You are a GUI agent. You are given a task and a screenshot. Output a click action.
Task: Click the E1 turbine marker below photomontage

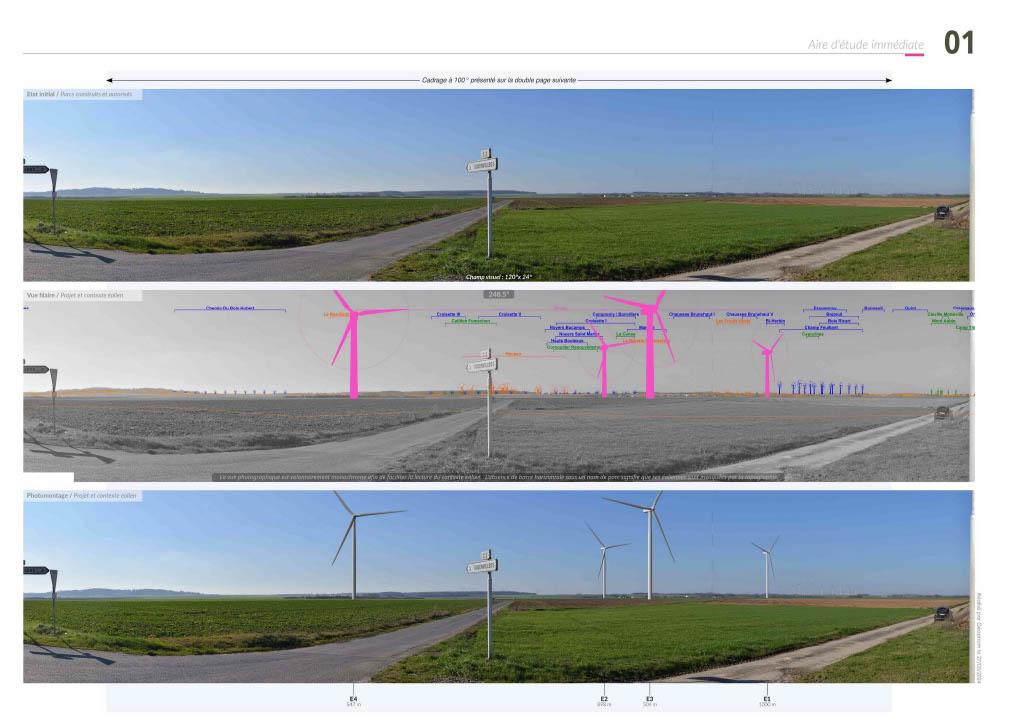[x=767, y=701]
